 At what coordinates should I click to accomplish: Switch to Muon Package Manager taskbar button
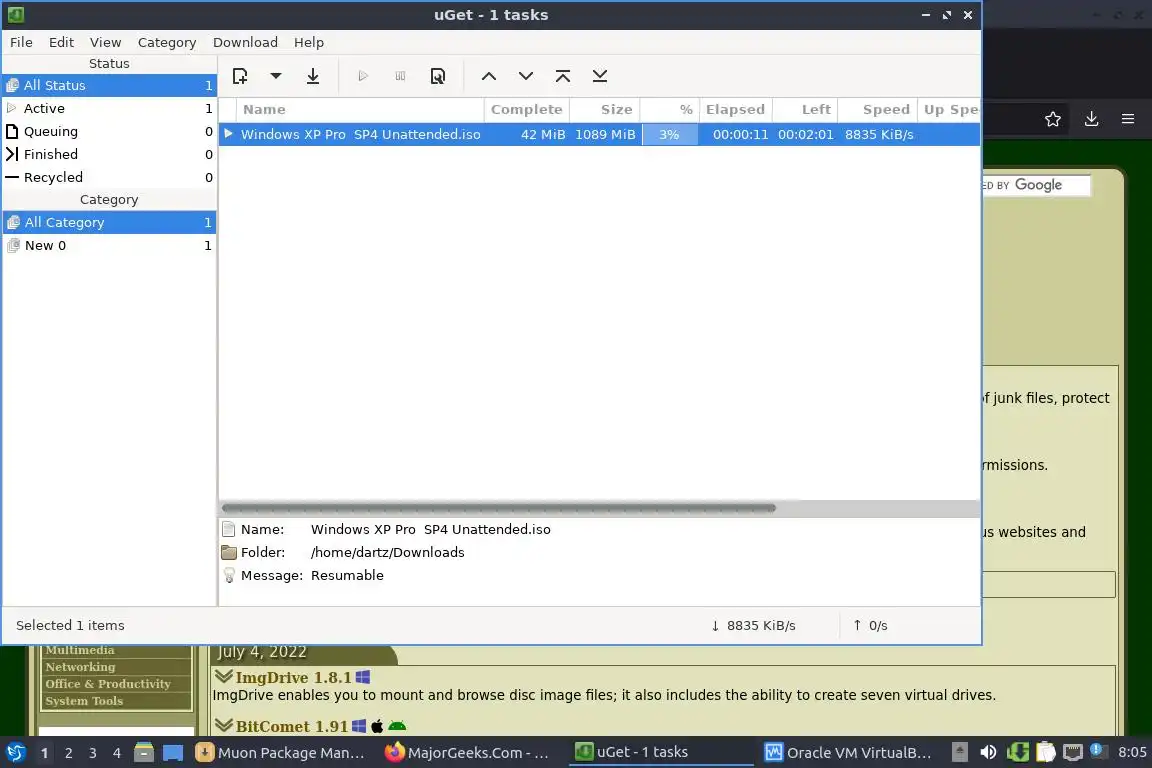[x=280, y=753]
